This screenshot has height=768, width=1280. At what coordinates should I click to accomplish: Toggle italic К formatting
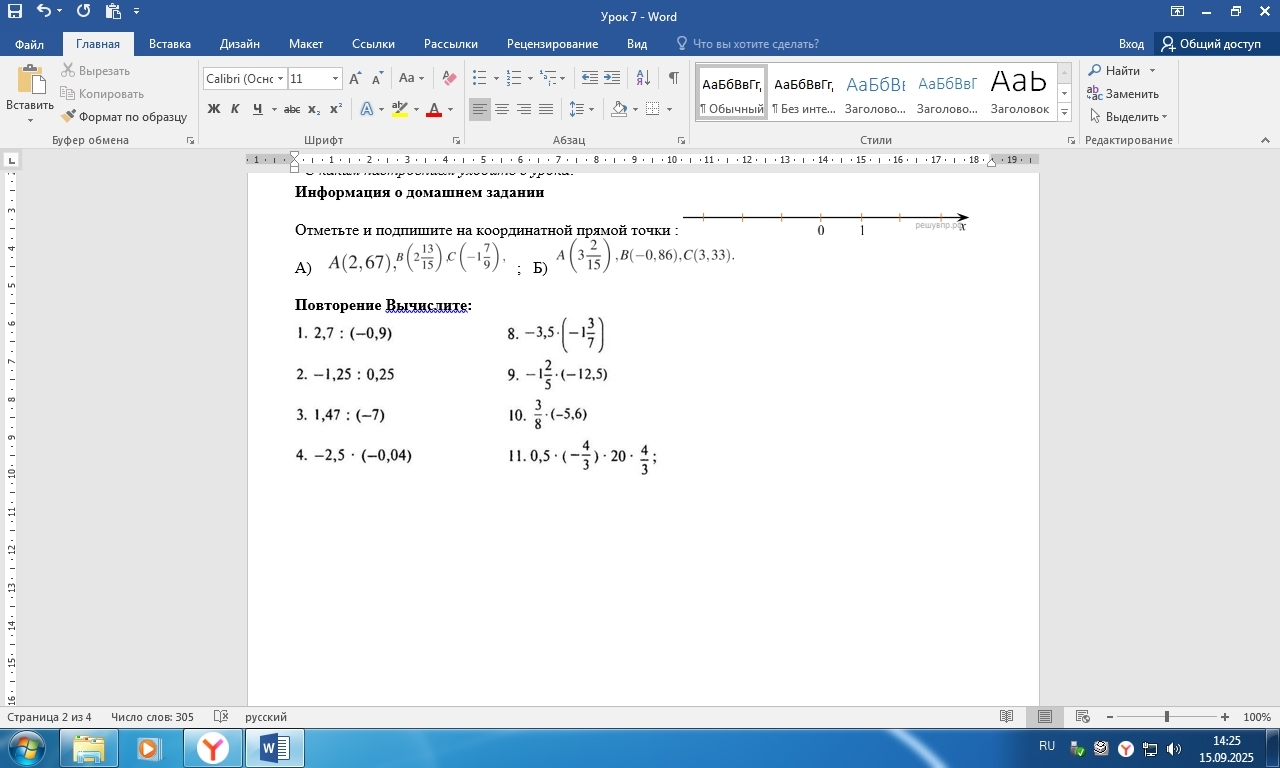pyautogui.click(x=236, y=109)
